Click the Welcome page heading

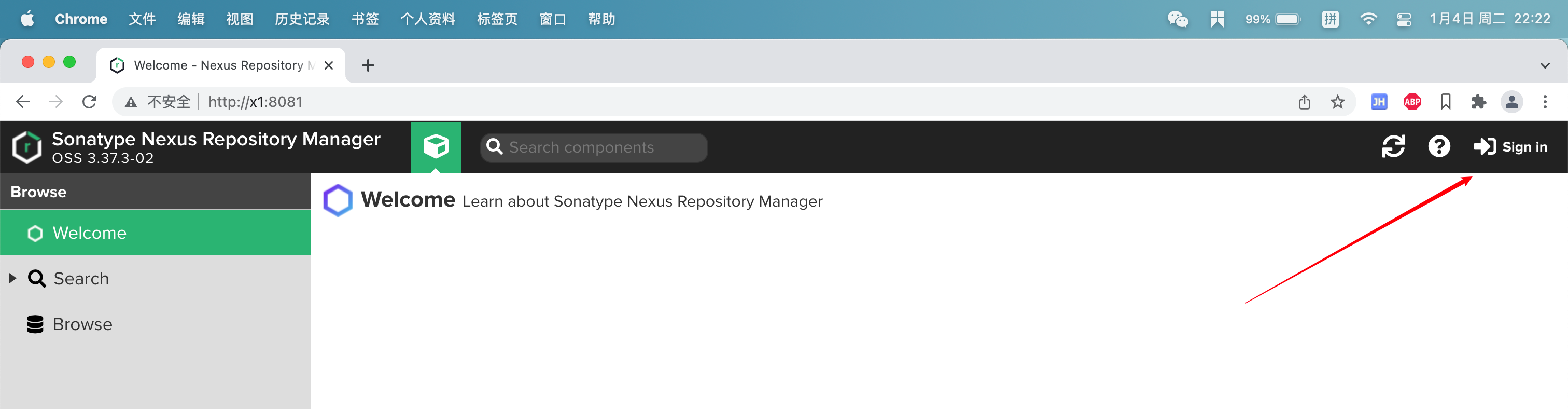pyautogui.click(x=408, y=200)
